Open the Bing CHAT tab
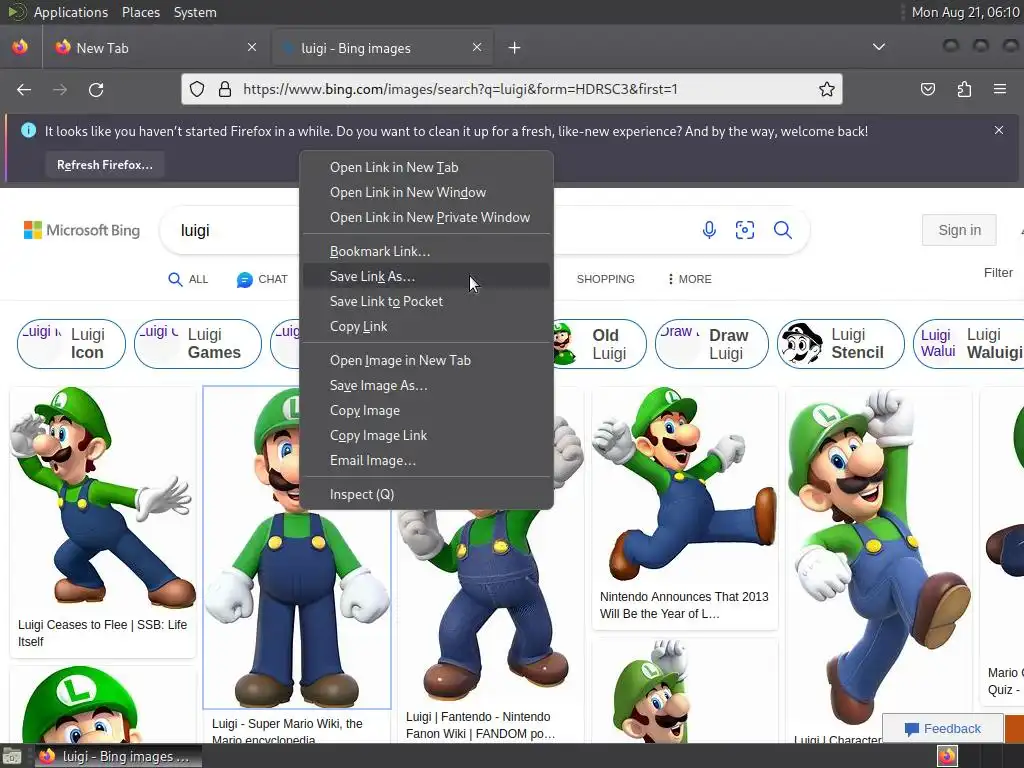Screen dimensions: 1024x768 [x=262, y=280]
